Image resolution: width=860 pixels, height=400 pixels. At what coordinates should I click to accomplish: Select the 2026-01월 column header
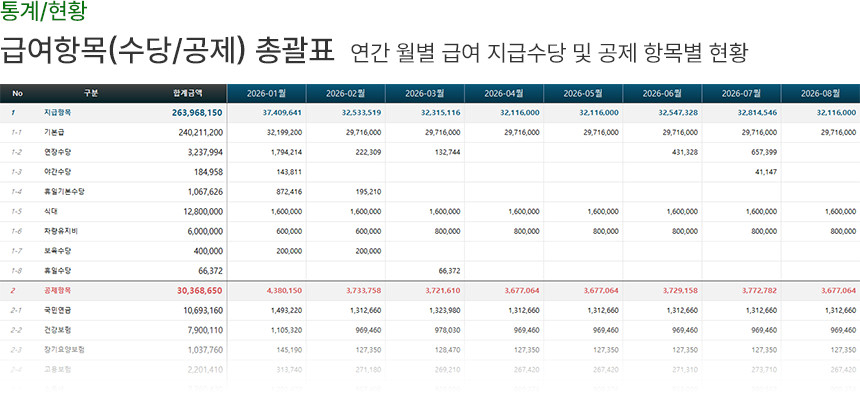(x=266, y=94)
